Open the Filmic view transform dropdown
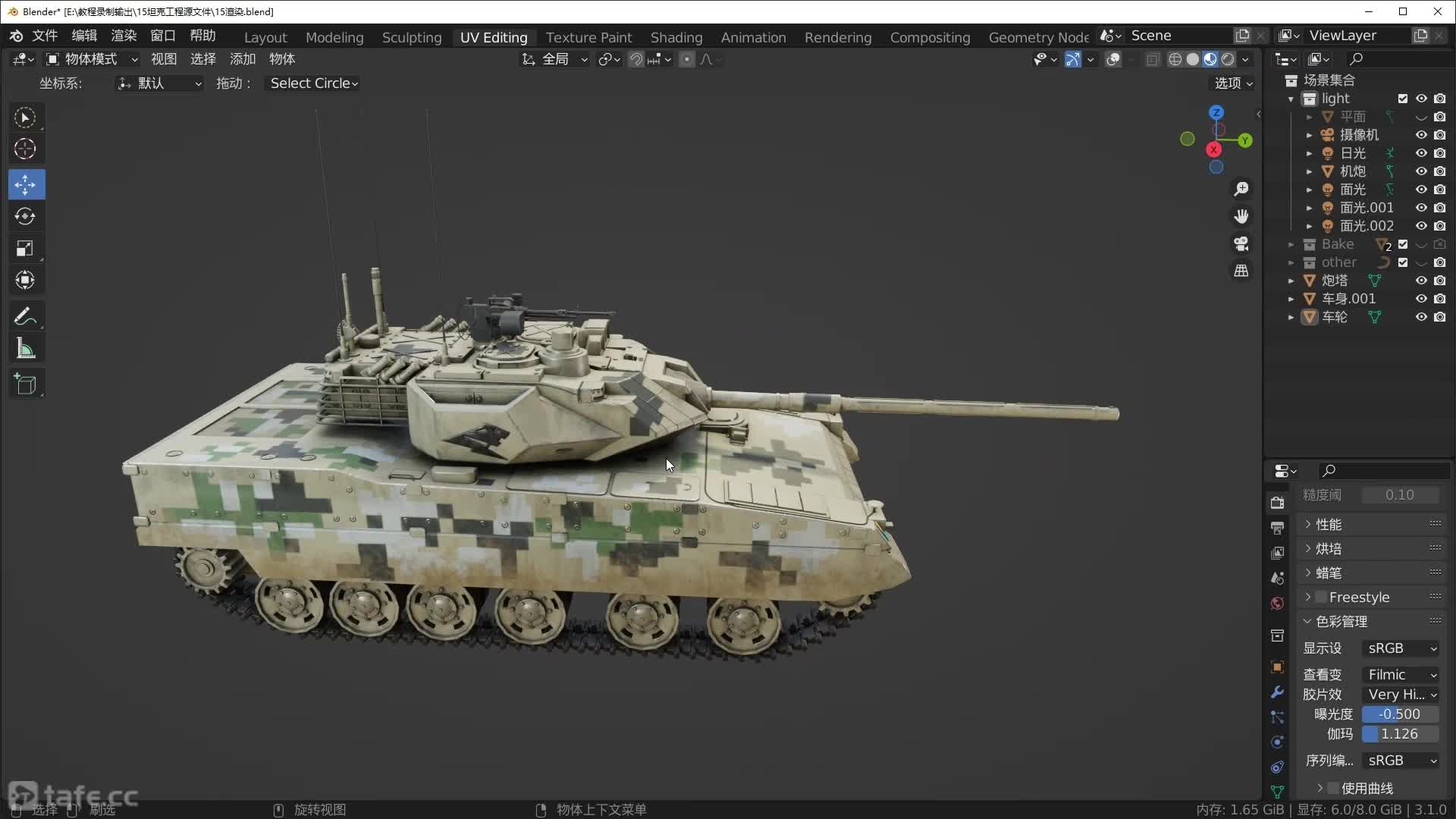Viewport: 1456px width, 819px height. pyautogui.click(x=1401, y=675)
